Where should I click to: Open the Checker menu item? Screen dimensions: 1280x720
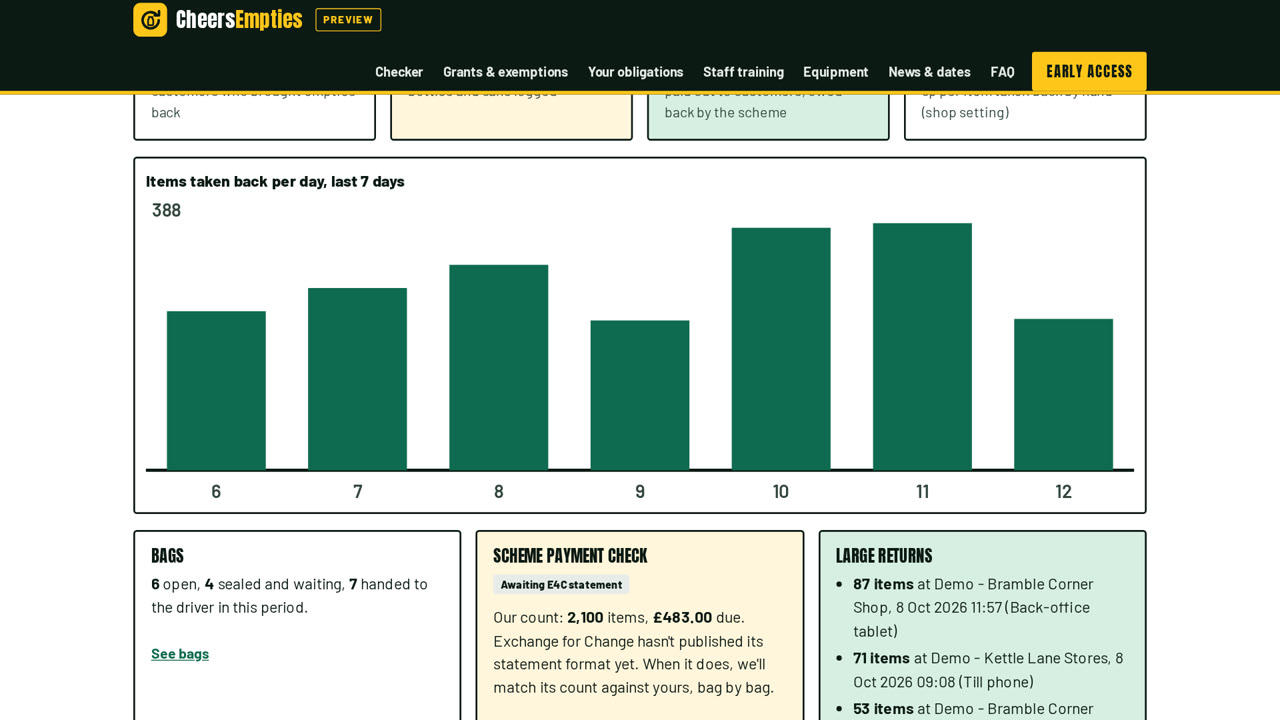[399, 72]
